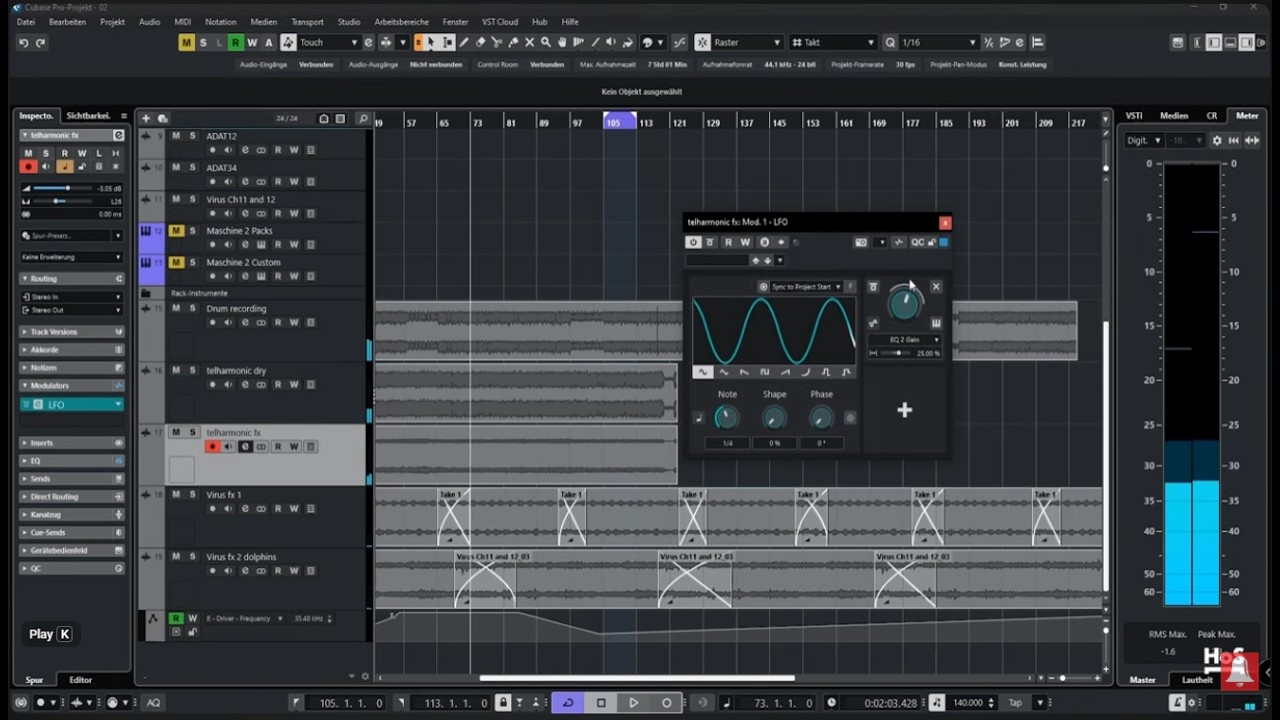Select the square LFO waveform icon
This screenshot has width=1280, height=720.
[764, 372]
